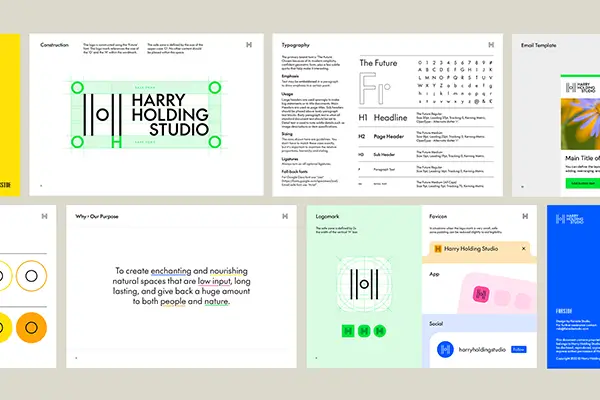Viewport: 600px width, 400px height.
Task: Click the Favicon heading
Action: coord(438,216)
